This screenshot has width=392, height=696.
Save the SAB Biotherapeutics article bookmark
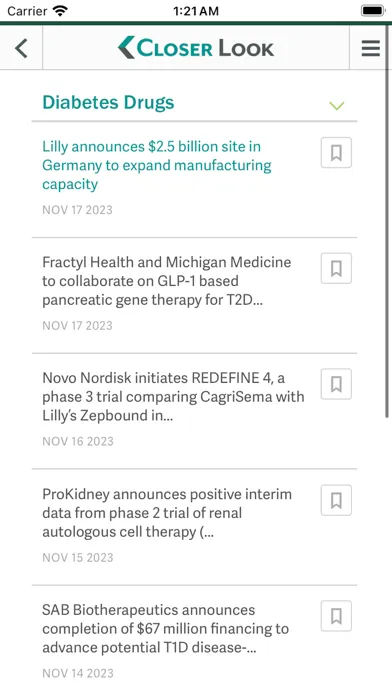pos(336,616)
